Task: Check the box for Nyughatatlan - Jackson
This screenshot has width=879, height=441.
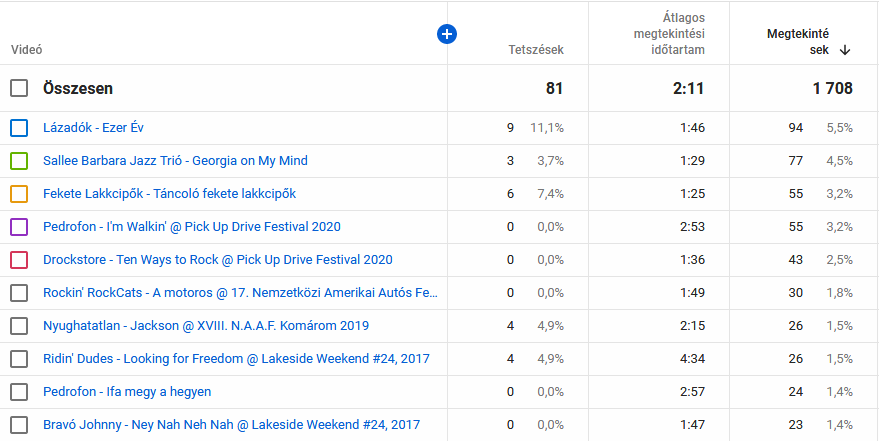Action: [x=19, y=326]
